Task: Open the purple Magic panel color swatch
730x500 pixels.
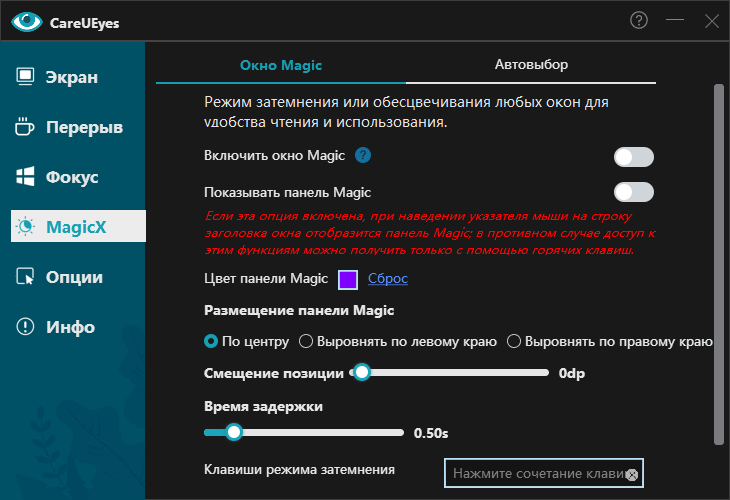Action: click(348, 279)
